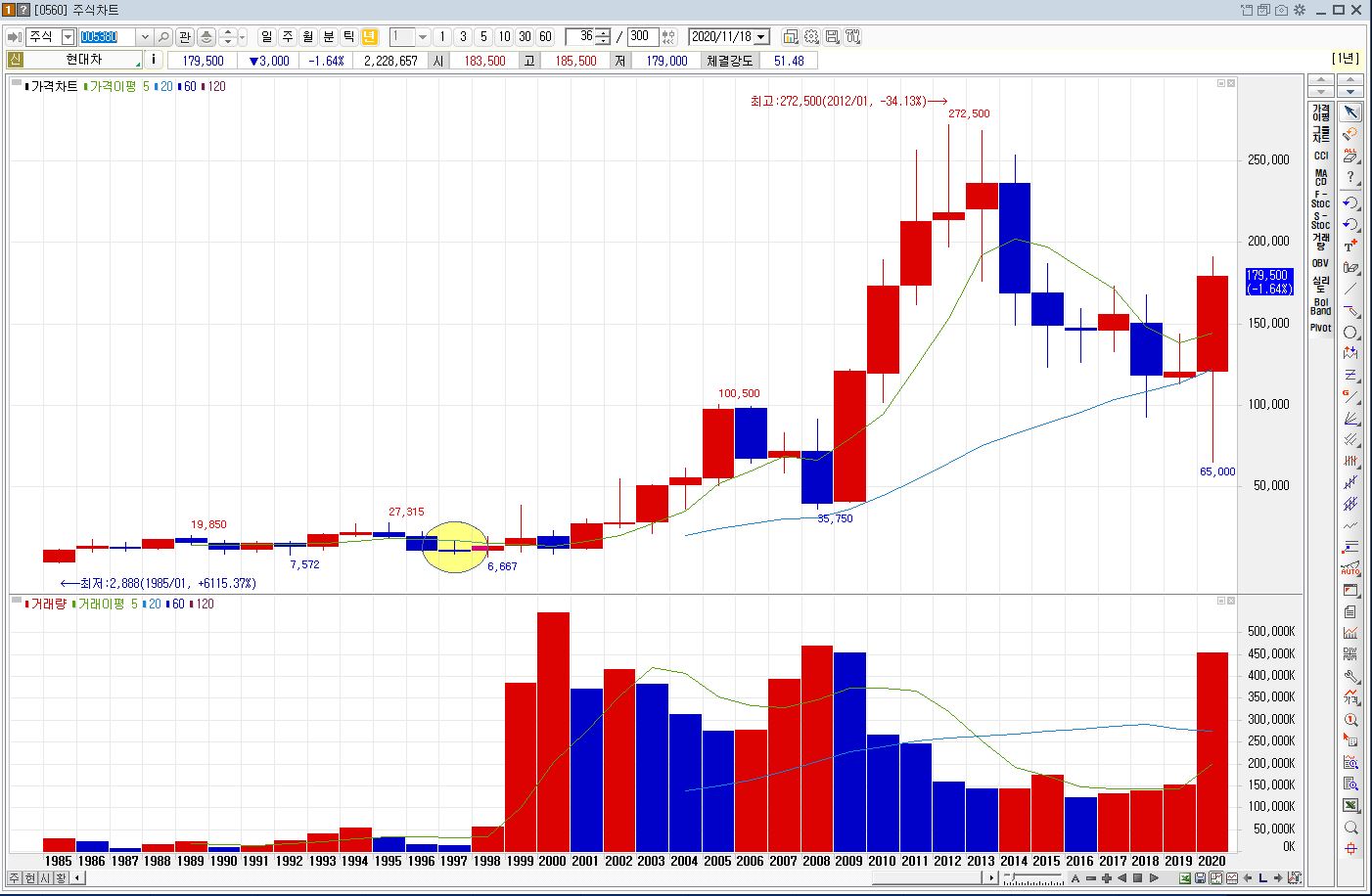The image size is (1372, 896).
Task: Click the bottom bar save icon
Action: point(1200,877)
